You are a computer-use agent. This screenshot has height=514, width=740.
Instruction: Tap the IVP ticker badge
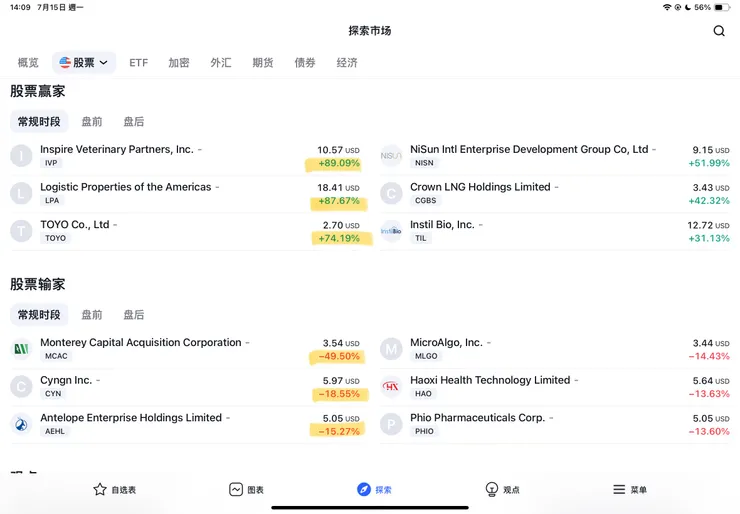click(x=51, y=163)
